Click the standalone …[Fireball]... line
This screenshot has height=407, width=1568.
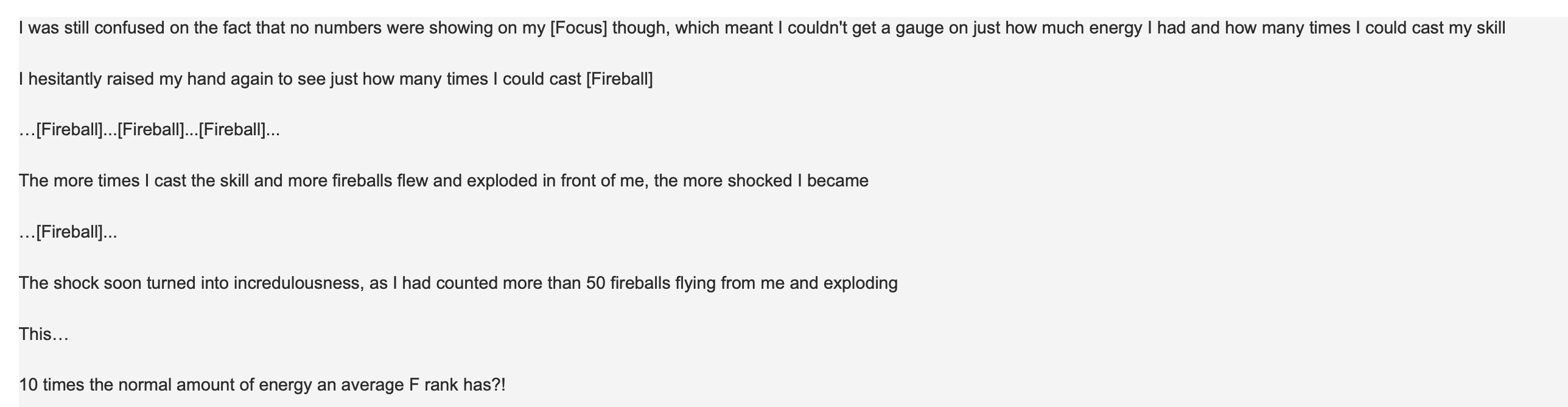click(68, 232)
